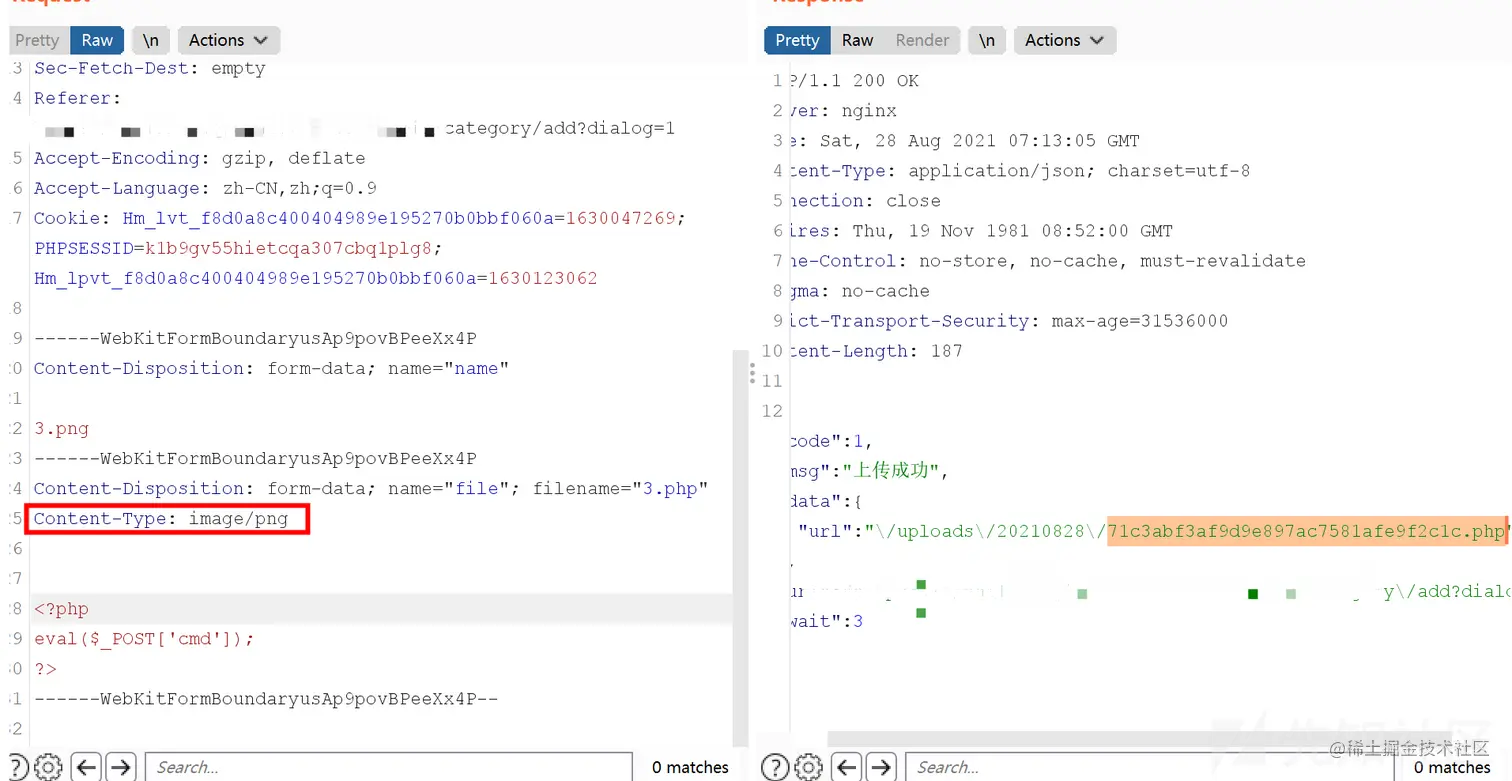
Task: Go to next match in Response panel
Action: (881, 767)
